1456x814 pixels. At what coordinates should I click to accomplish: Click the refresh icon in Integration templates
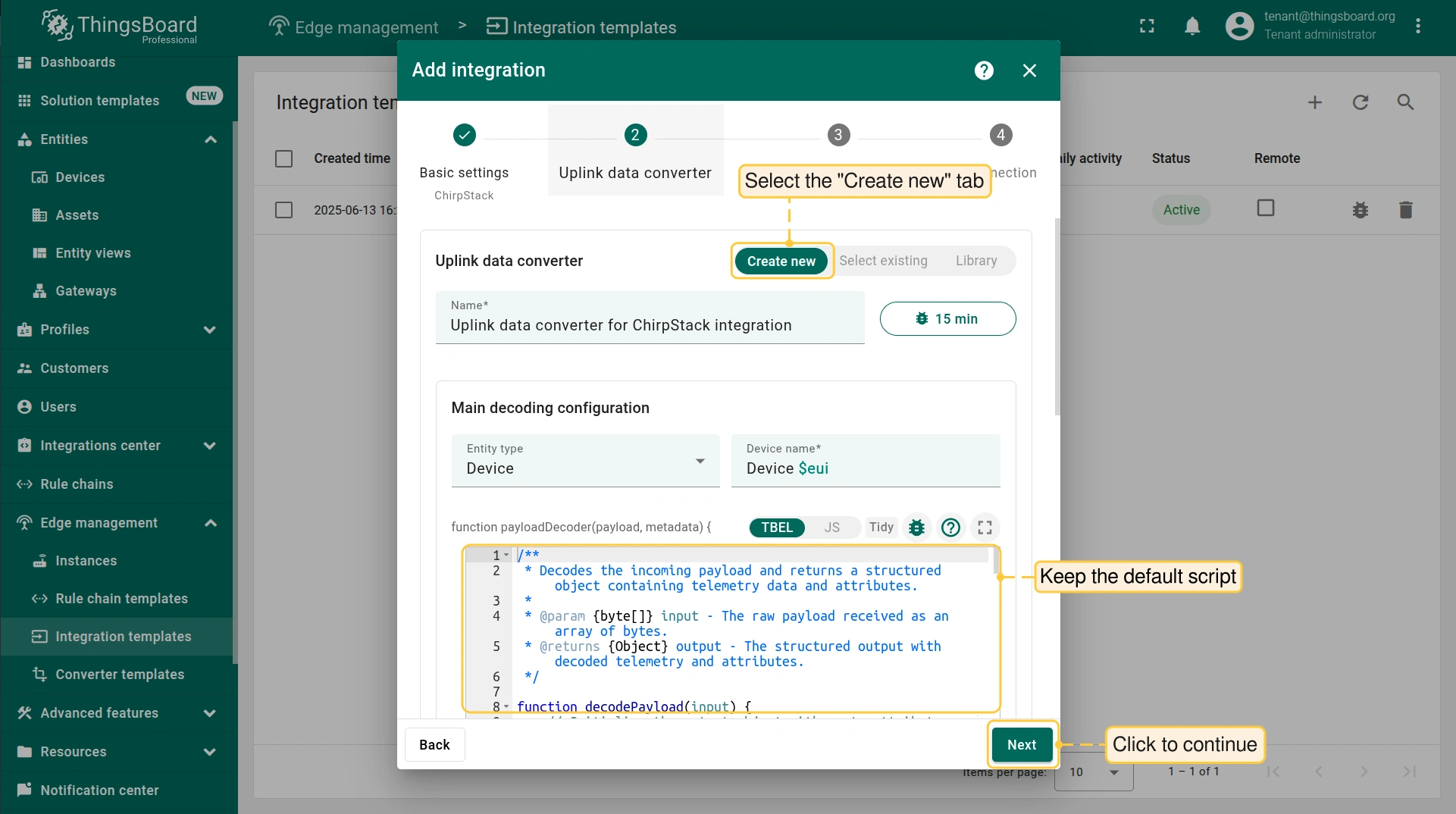[x=1360, y=102]
